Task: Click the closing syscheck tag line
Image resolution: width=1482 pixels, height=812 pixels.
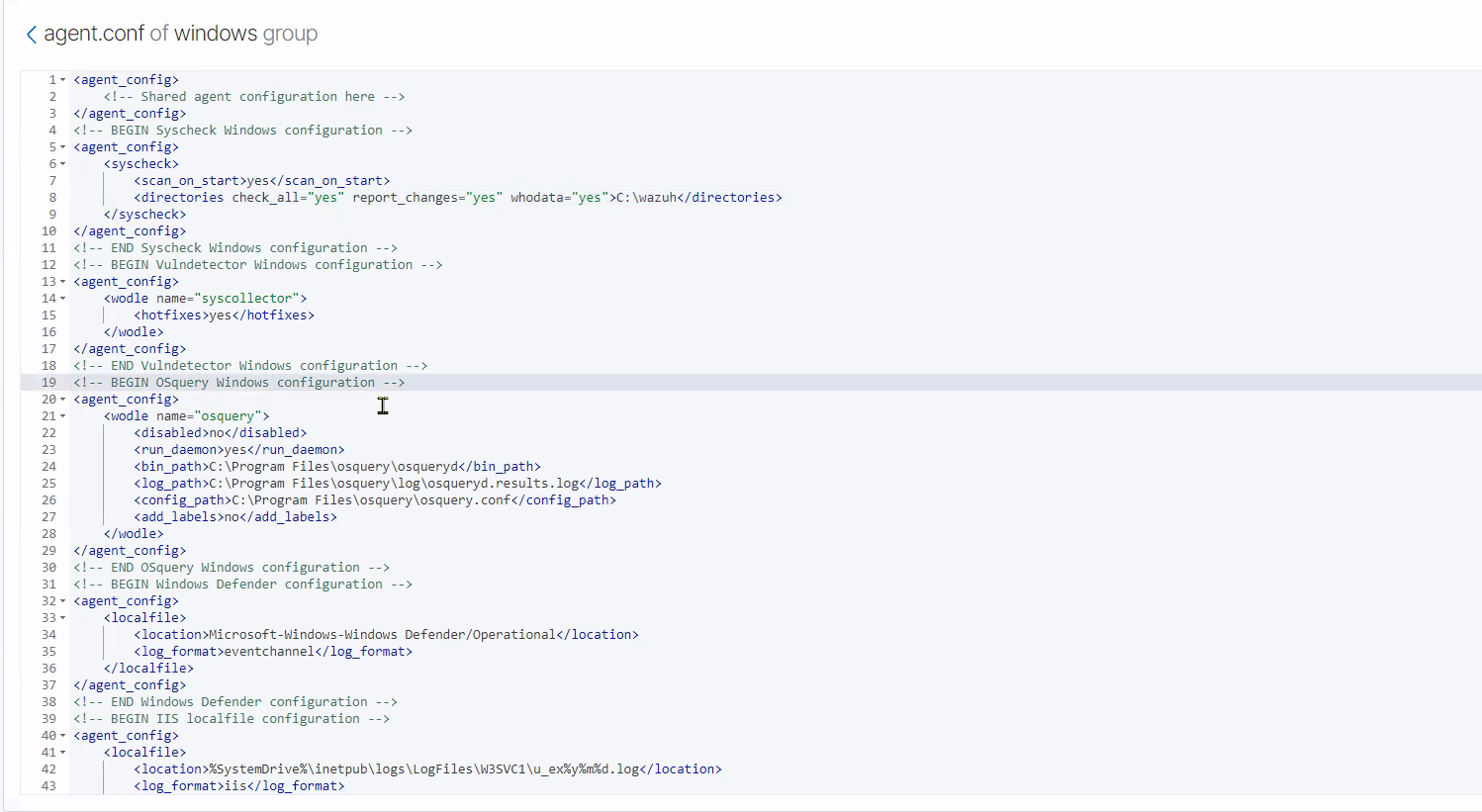Action: tap(144, 214)
